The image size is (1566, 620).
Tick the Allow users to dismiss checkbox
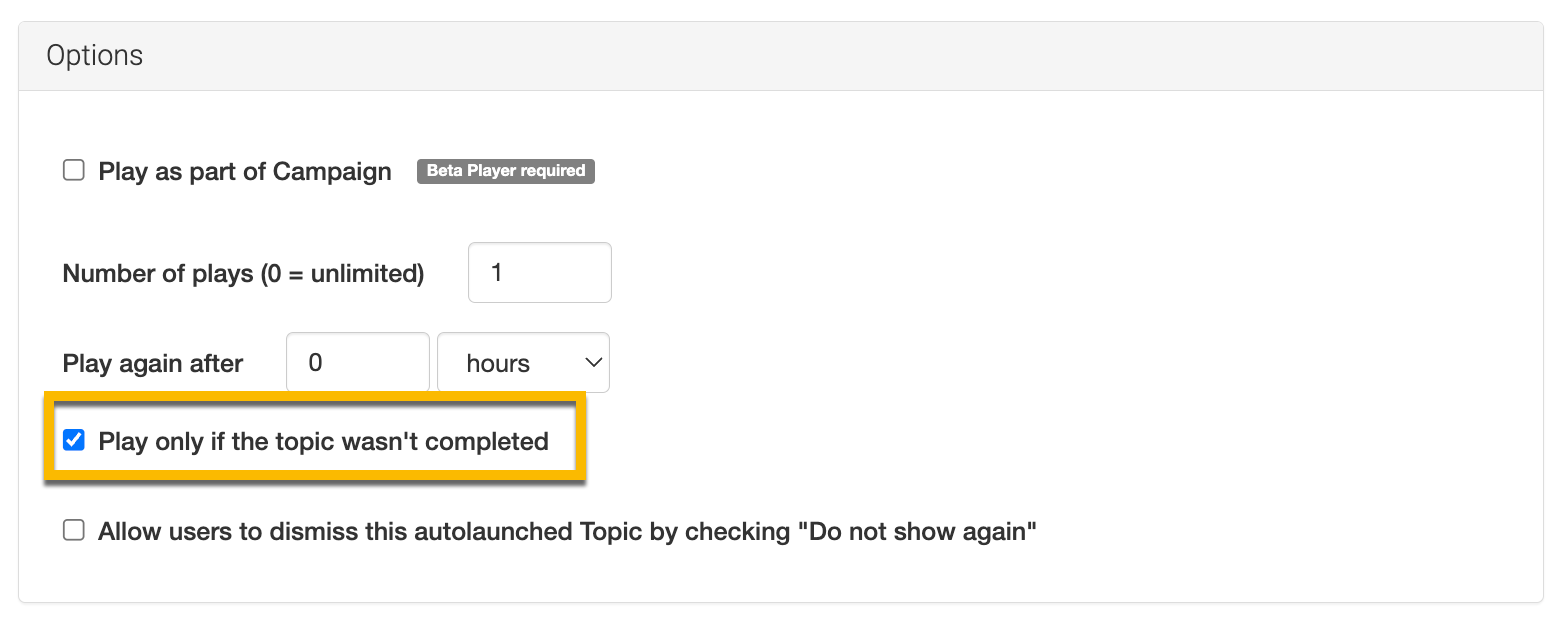point(74,531)
